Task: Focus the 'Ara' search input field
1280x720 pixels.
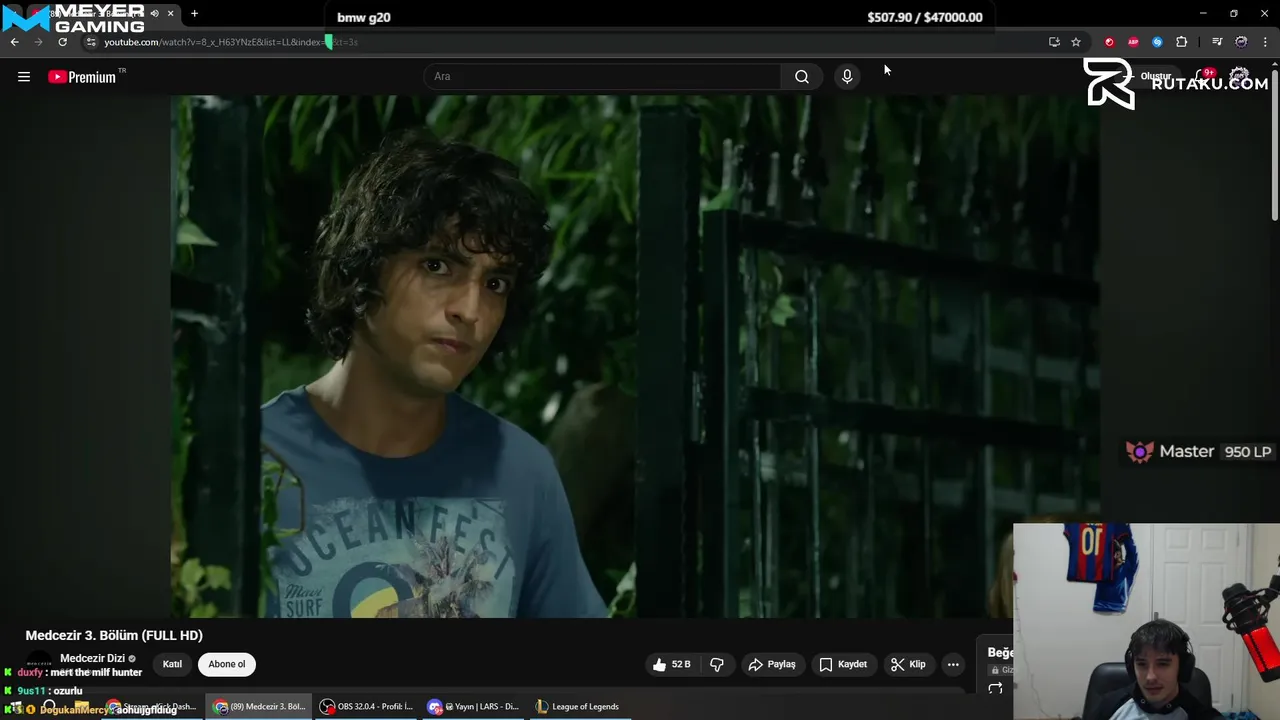Action: click(x=604, y=77)
